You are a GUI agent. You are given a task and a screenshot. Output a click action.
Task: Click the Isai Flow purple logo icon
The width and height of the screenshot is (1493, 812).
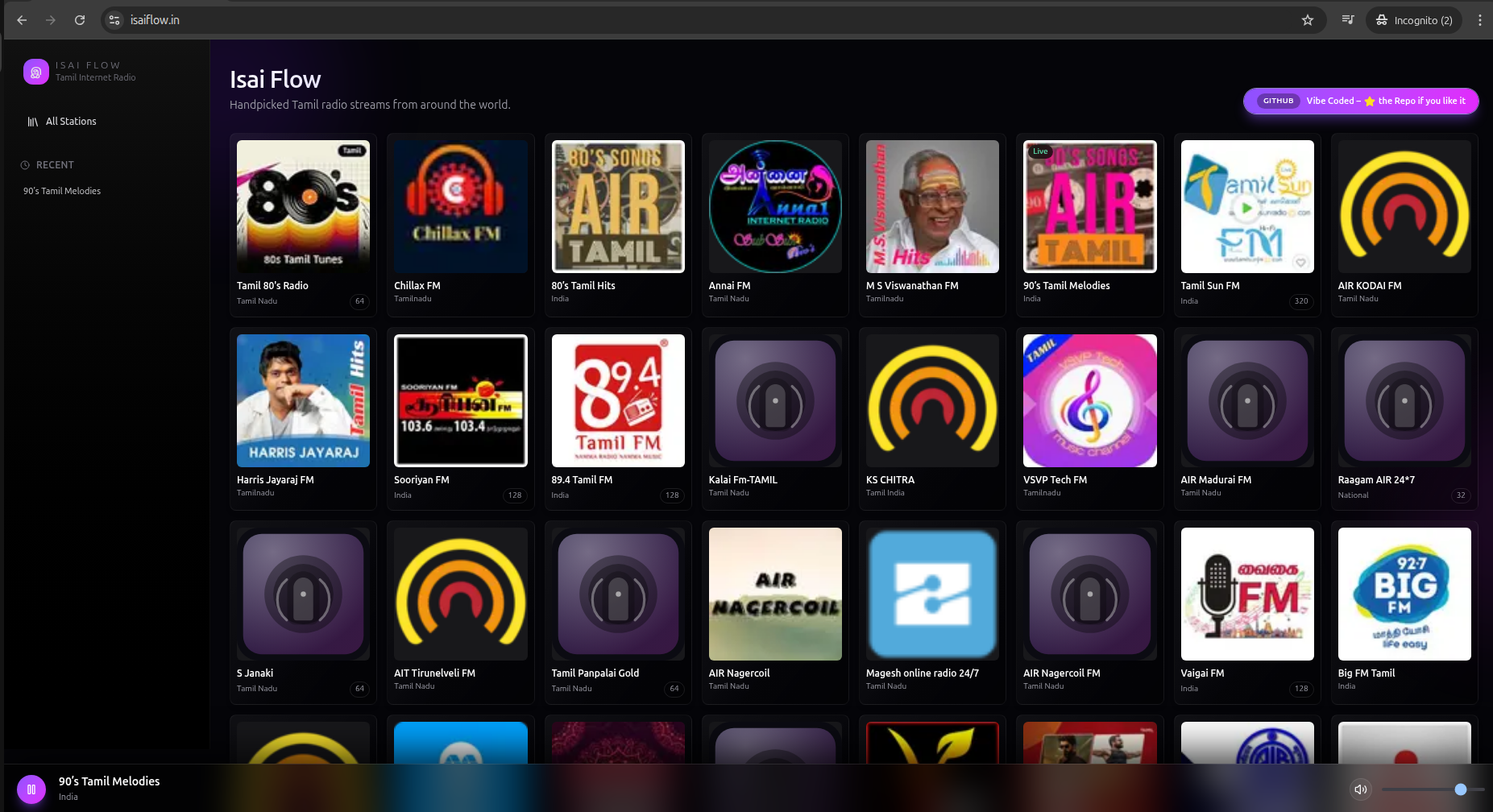(x=36, y=72)
